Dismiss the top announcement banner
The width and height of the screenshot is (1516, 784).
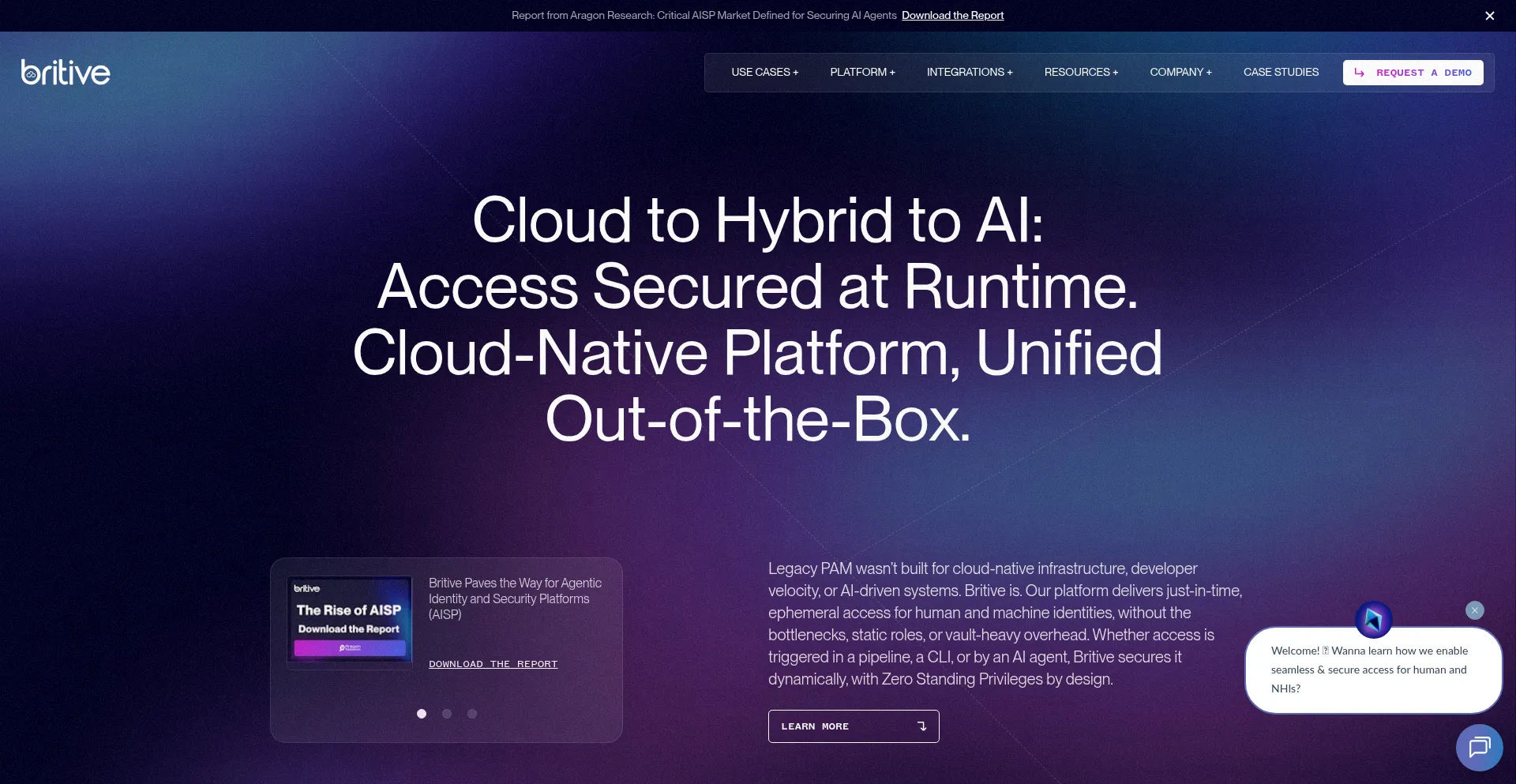[1489, 16]
